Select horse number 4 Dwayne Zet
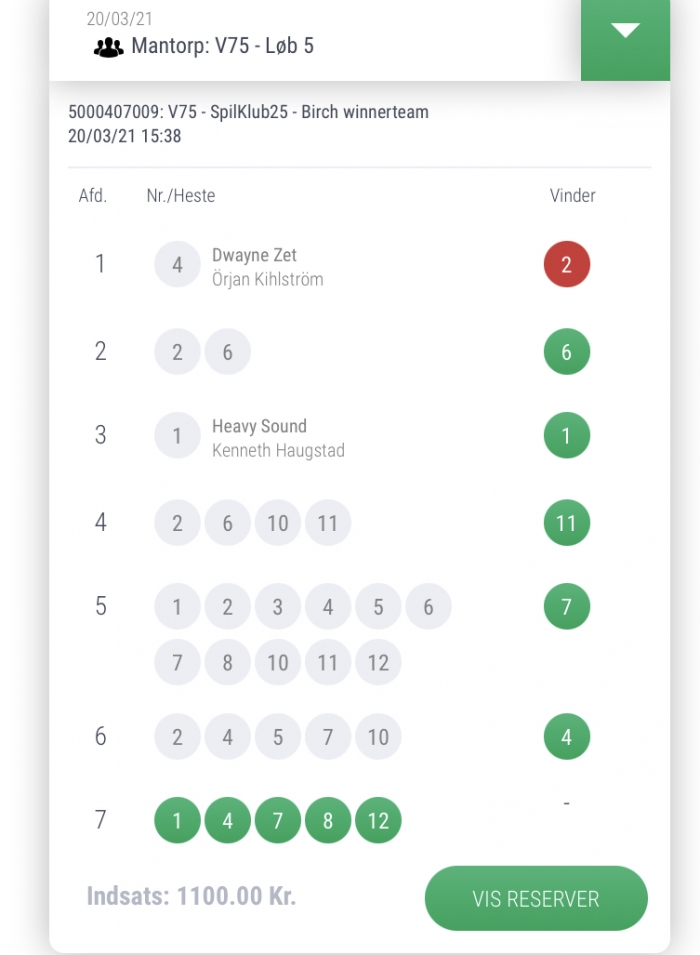Viewport: 700px width, 955px height. (177, 265)
